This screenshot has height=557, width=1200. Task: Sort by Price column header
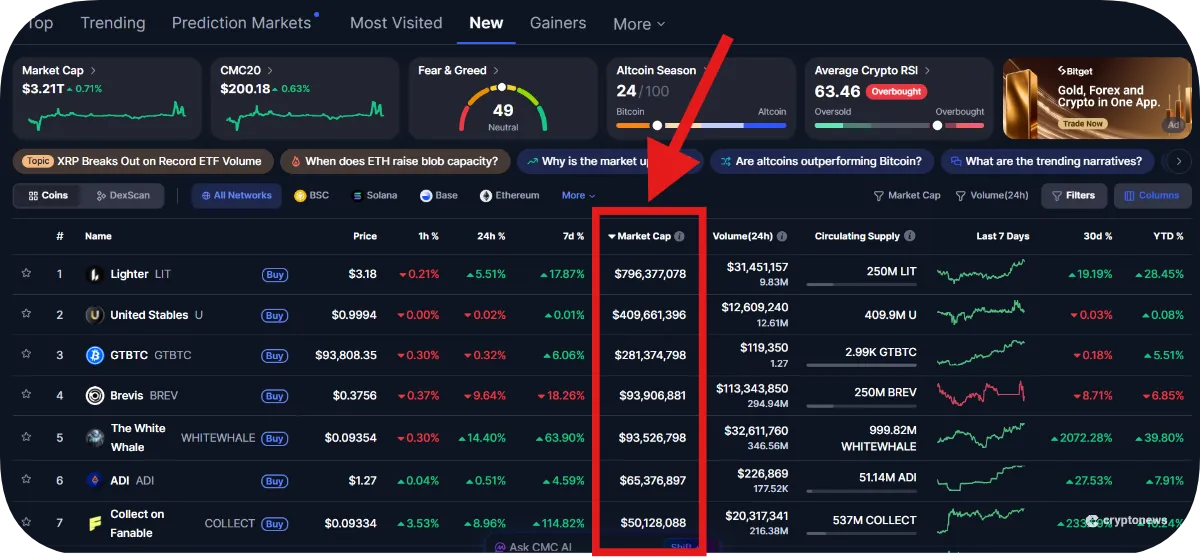tap(365, 237)
